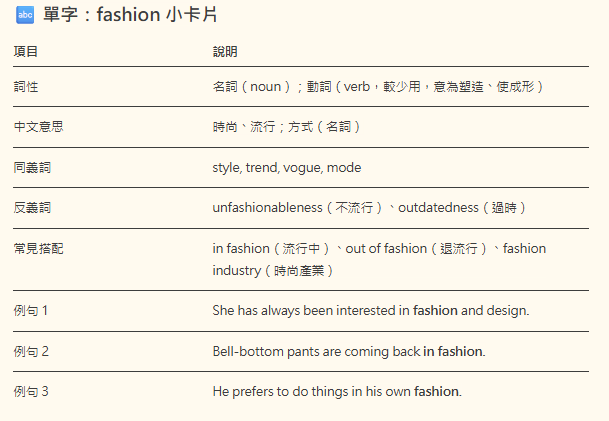This screenshot has height=421, width=609.
Task: Select the 項目 column header
Action: [26, 51]
